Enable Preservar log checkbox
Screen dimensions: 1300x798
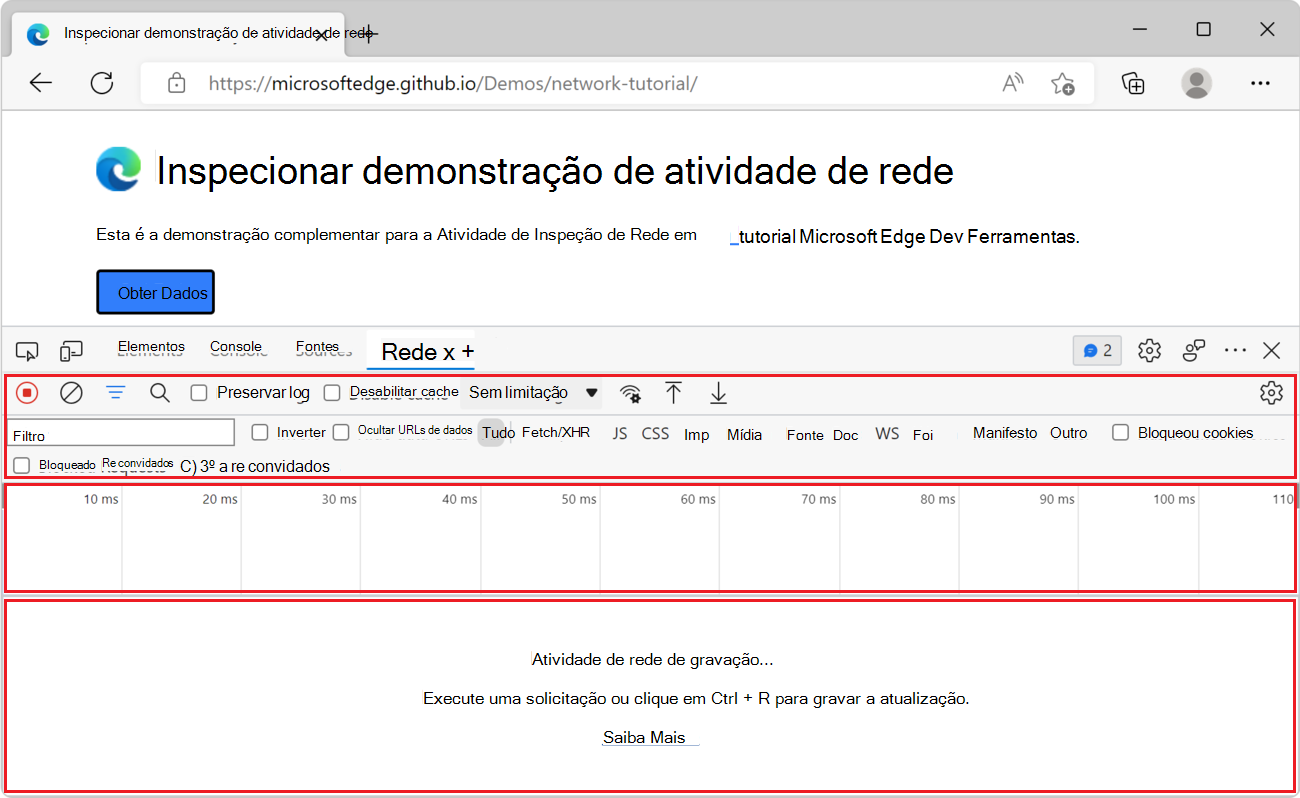point(199,393)
